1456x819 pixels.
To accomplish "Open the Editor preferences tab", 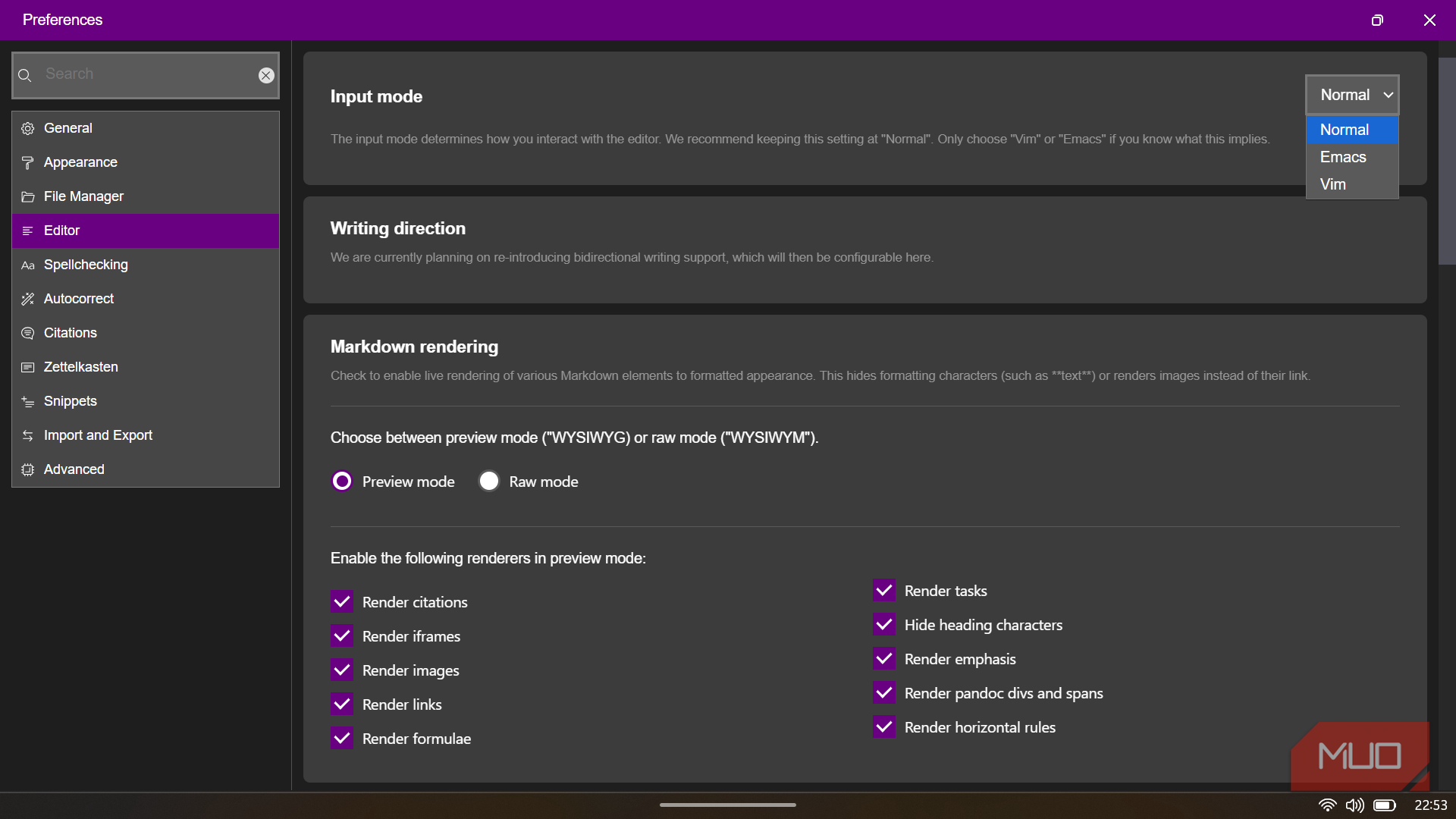I will (146, 231).
